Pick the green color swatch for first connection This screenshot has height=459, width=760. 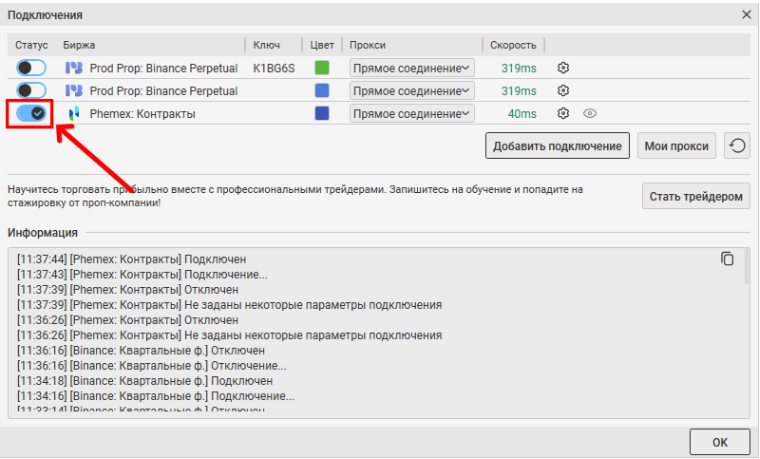[322, 68]
